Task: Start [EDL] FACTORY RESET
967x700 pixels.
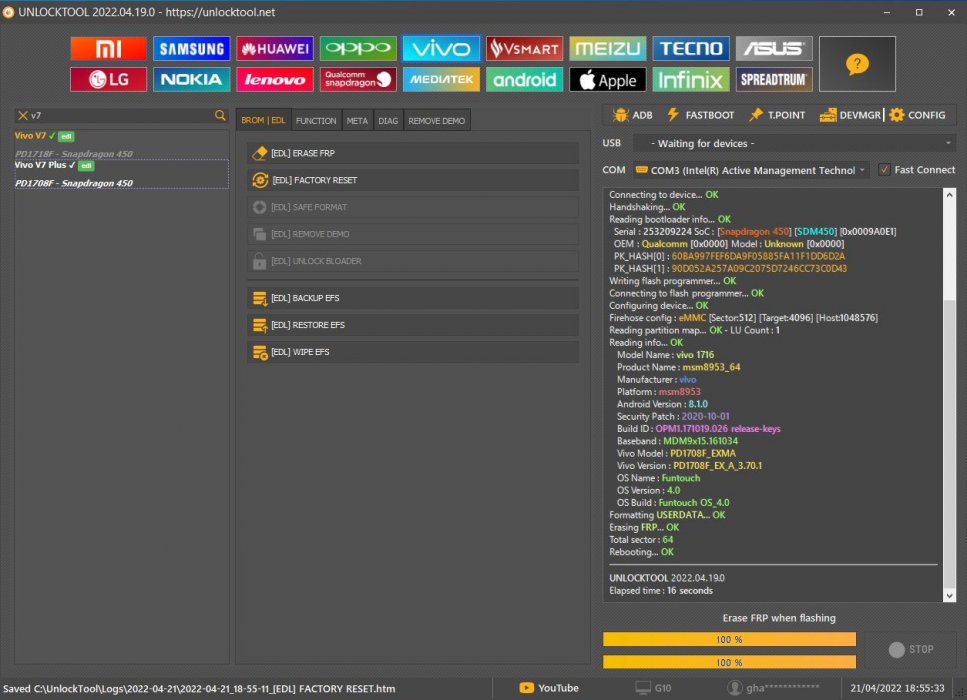Action: tap(413, 180)
